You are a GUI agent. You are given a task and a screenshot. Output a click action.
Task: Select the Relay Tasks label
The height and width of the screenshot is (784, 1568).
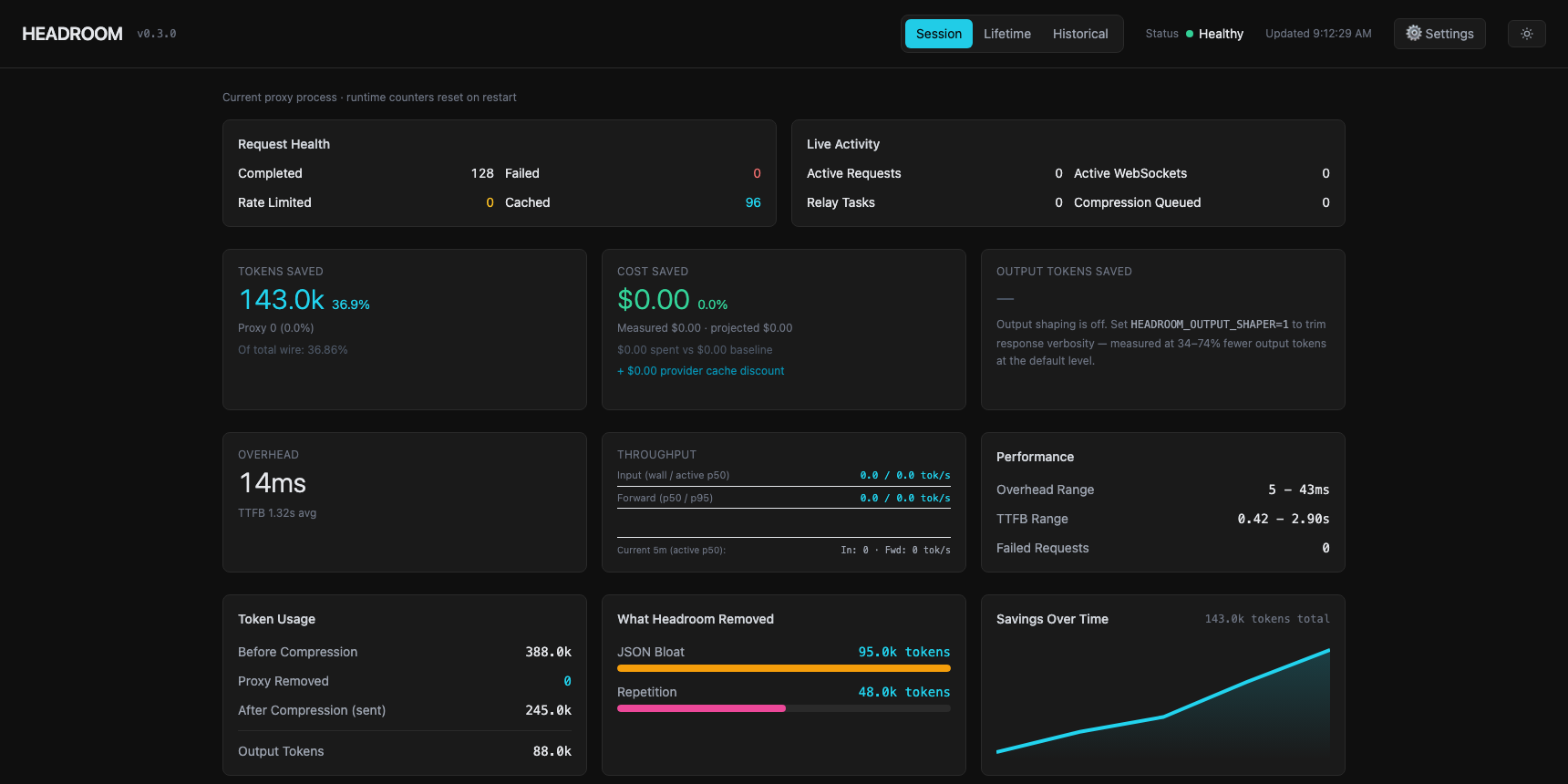click(x=841, y=202)
